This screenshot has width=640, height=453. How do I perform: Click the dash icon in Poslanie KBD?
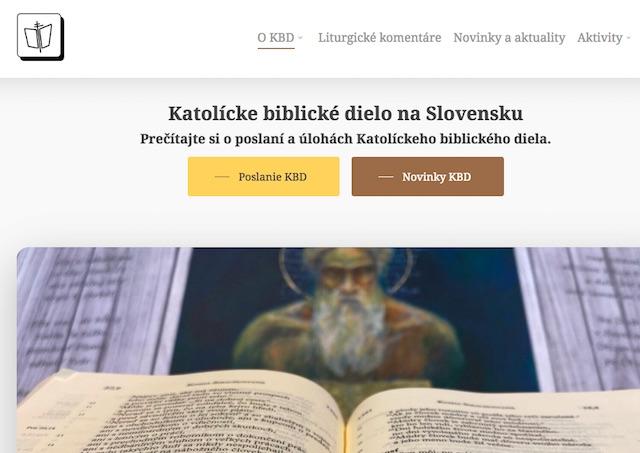tap(222, 177)
